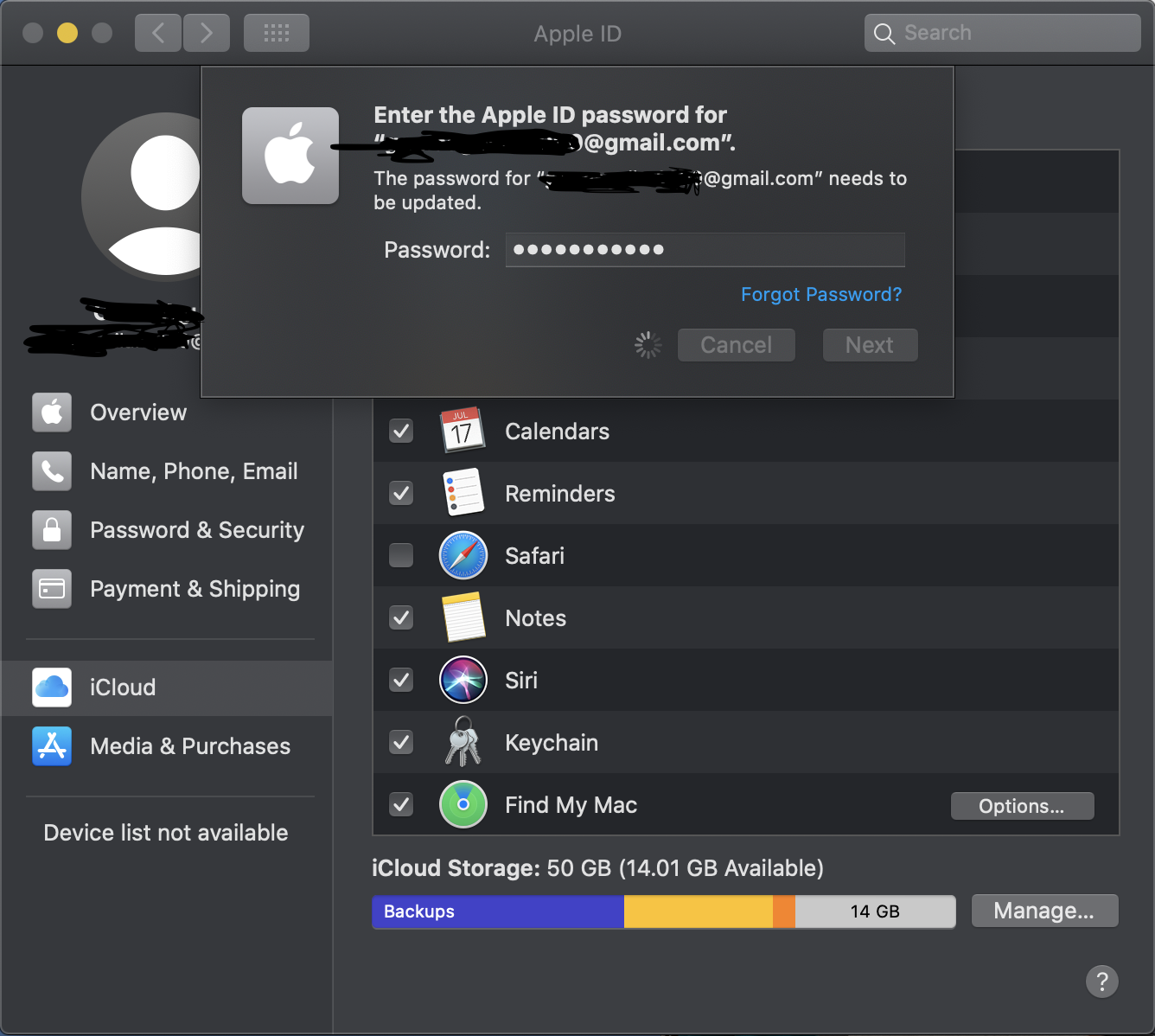Click the Safari label in the app list
Image resolution: width=1155 pixels, height=1036 pixels.
click(x=535, y=556)
